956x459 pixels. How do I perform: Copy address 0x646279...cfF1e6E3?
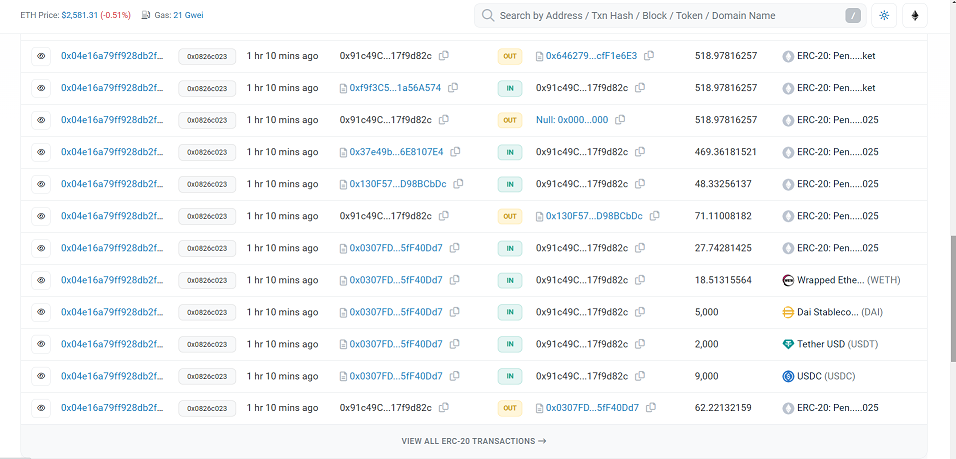[x=649, y=55]
